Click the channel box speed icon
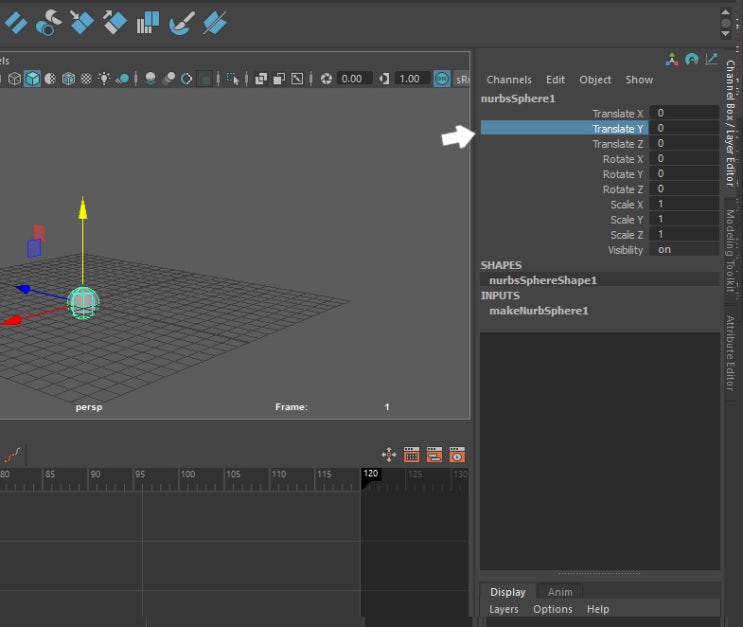This screenshot has height=627, width=743. 691,60
